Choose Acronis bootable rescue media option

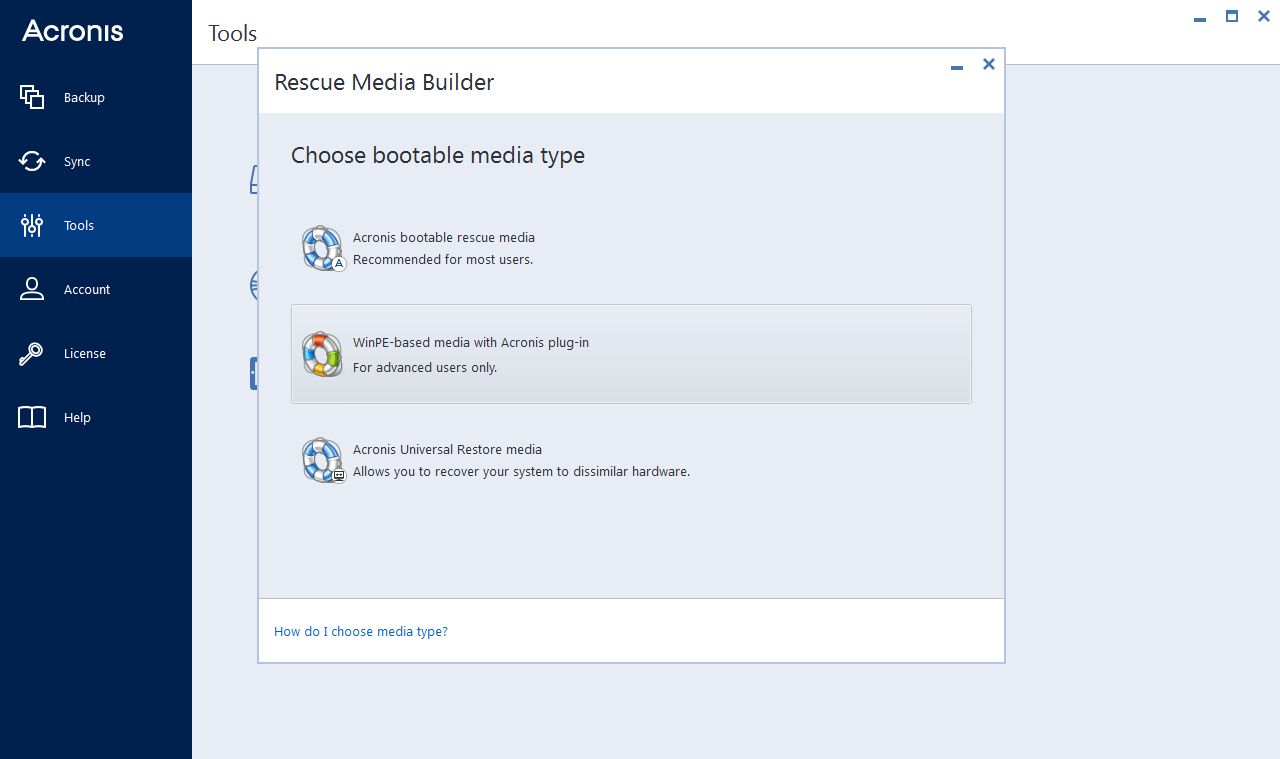[x=631, y=248]
